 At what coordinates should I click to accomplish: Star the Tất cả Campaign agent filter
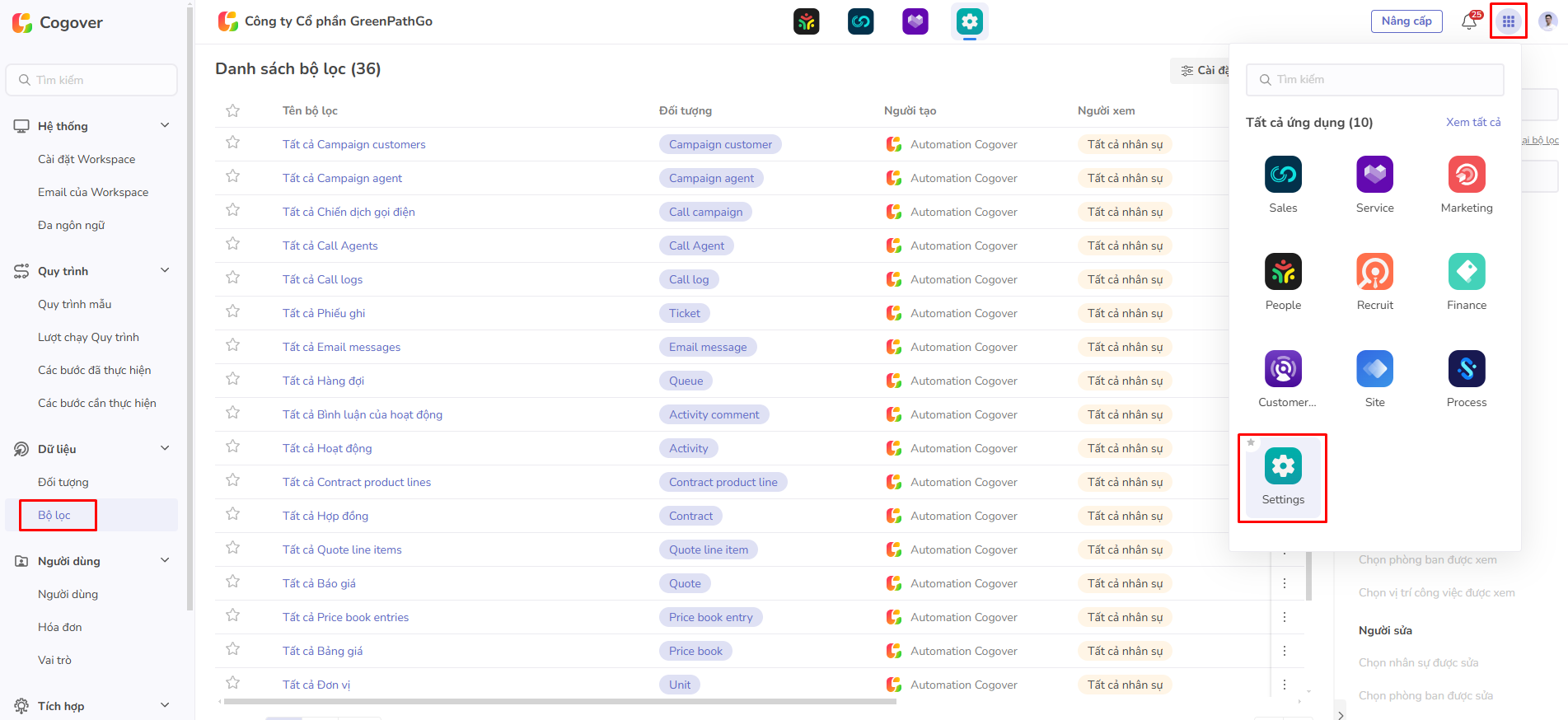point(233,176)
